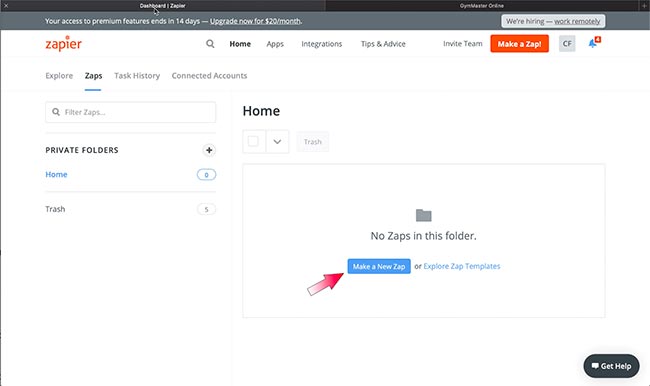The width and height of the screenshot is (650, 386).
Task: Open the Connected Accounts tab
Action: (x=209, y=76)
